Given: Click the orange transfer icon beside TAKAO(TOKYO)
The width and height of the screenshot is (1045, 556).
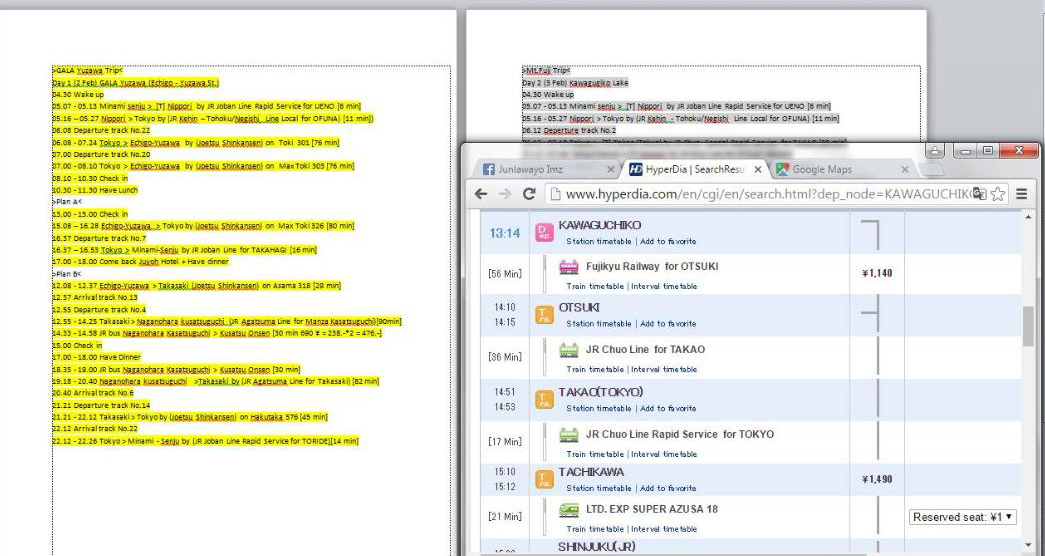Looking at the screenshot, I should tap(544, 399).
